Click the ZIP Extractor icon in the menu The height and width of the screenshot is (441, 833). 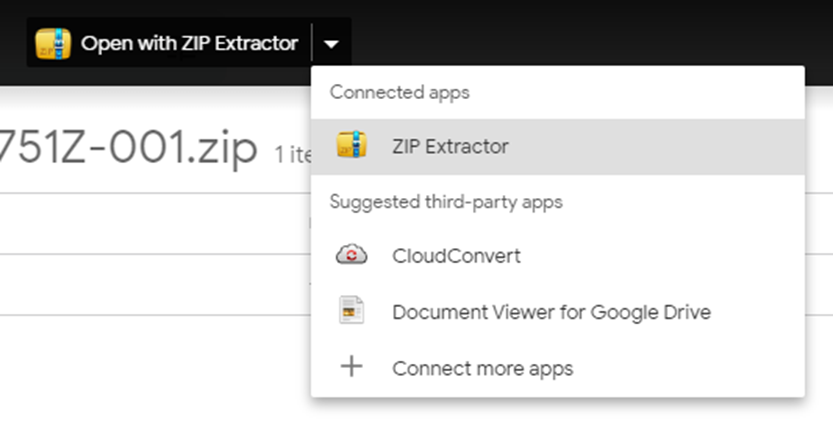[x=352, y=145]
